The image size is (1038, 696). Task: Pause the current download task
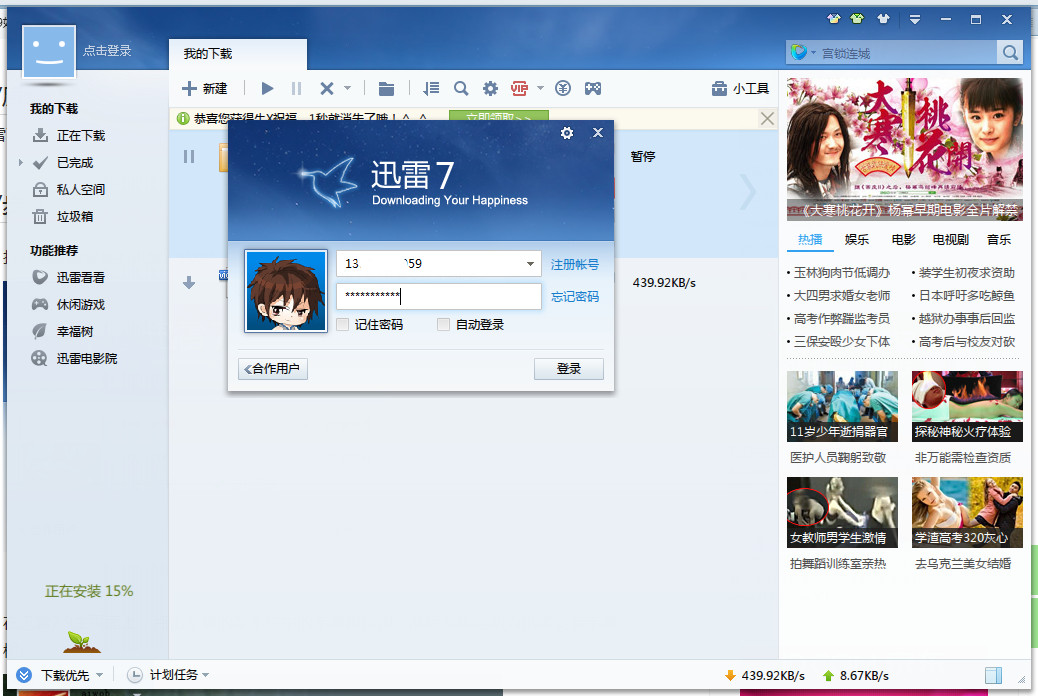(296, 88)
